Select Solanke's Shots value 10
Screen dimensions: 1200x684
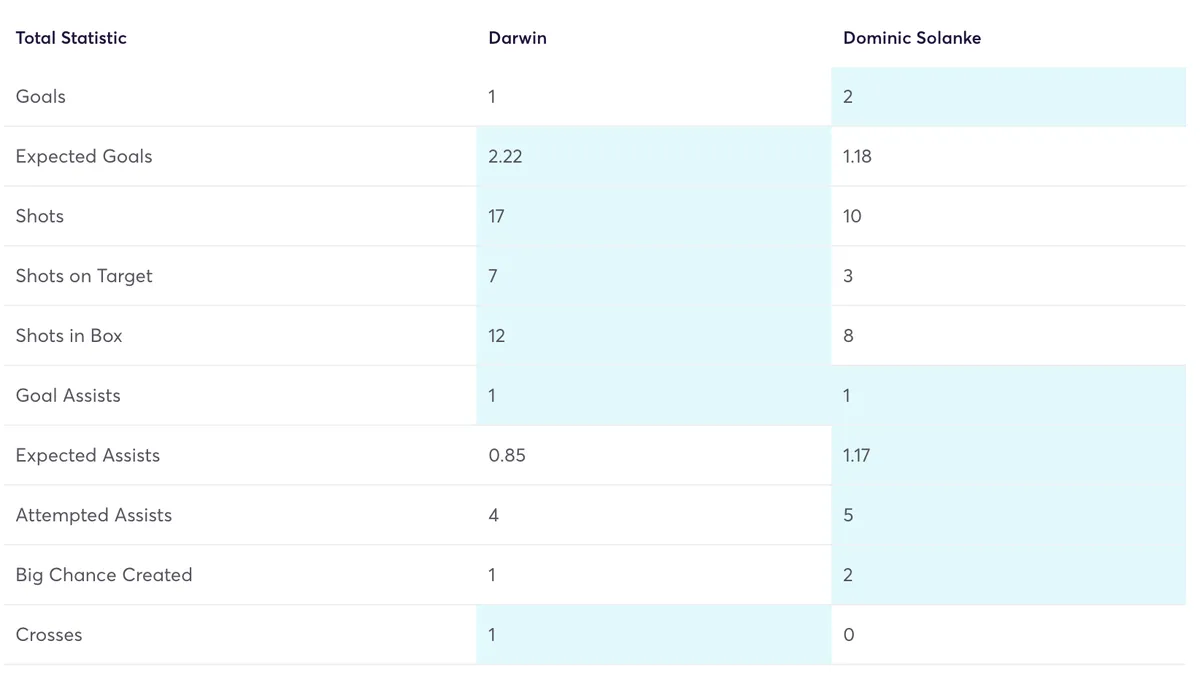[x=852, y=216]
